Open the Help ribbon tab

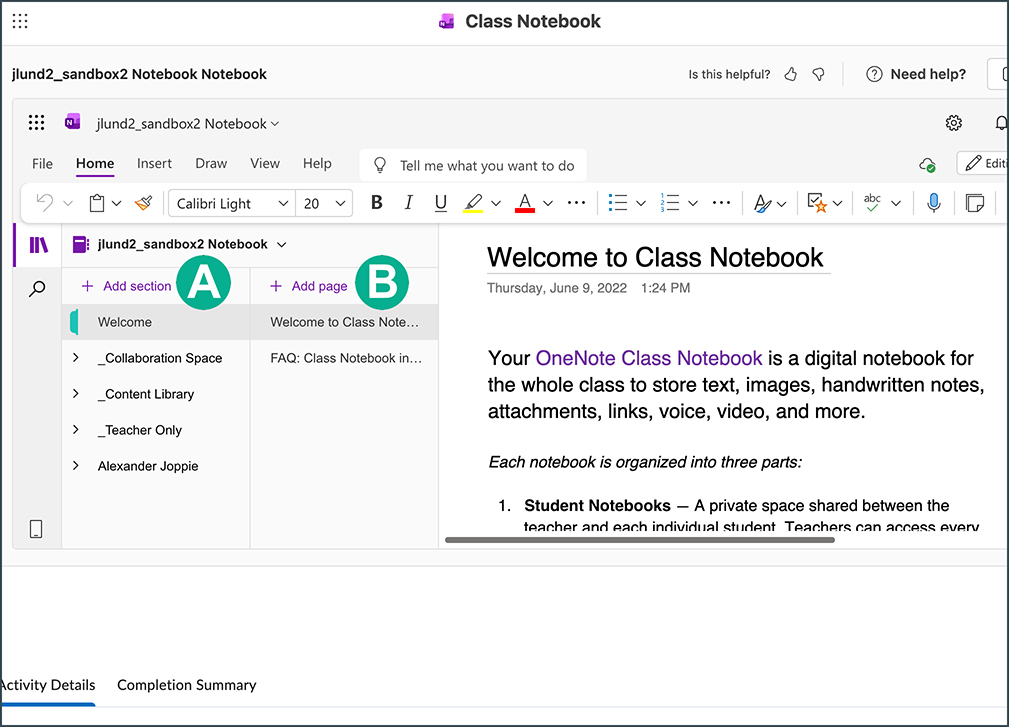point(317,163)
